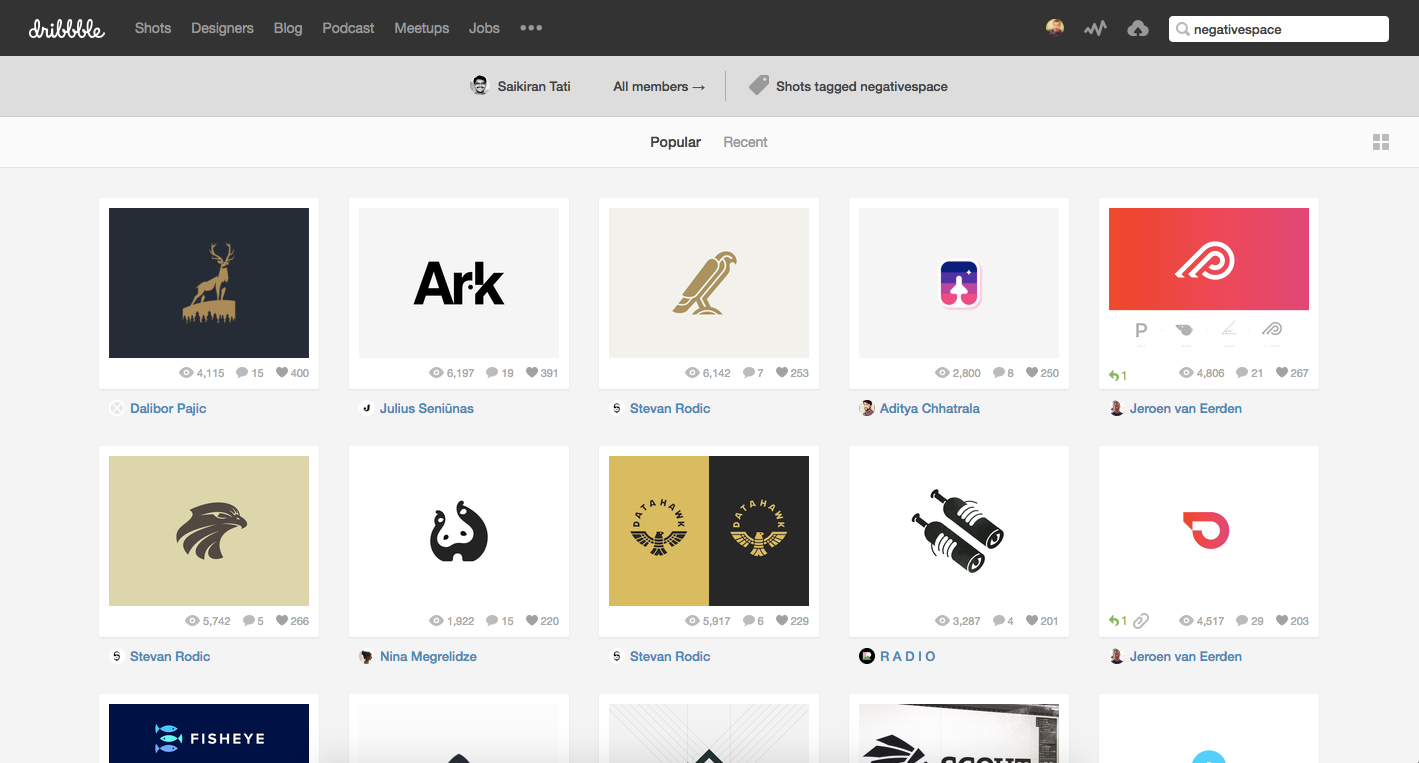
Task: Open the Ark logo shot
Action: coord(459,283)
